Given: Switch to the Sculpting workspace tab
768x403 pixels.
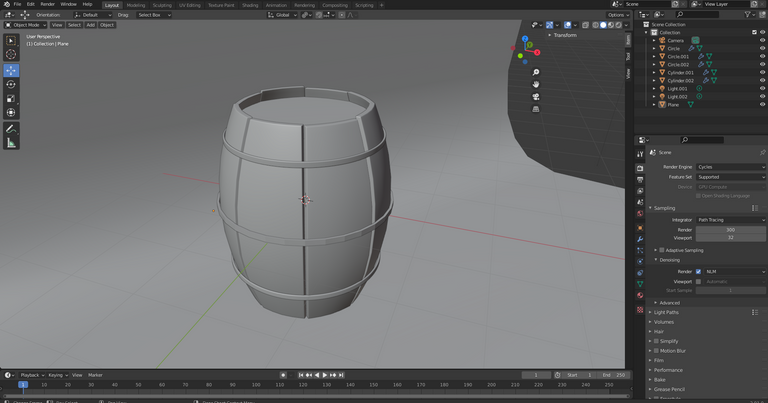Looking at the screenshot, I should 162,5.
